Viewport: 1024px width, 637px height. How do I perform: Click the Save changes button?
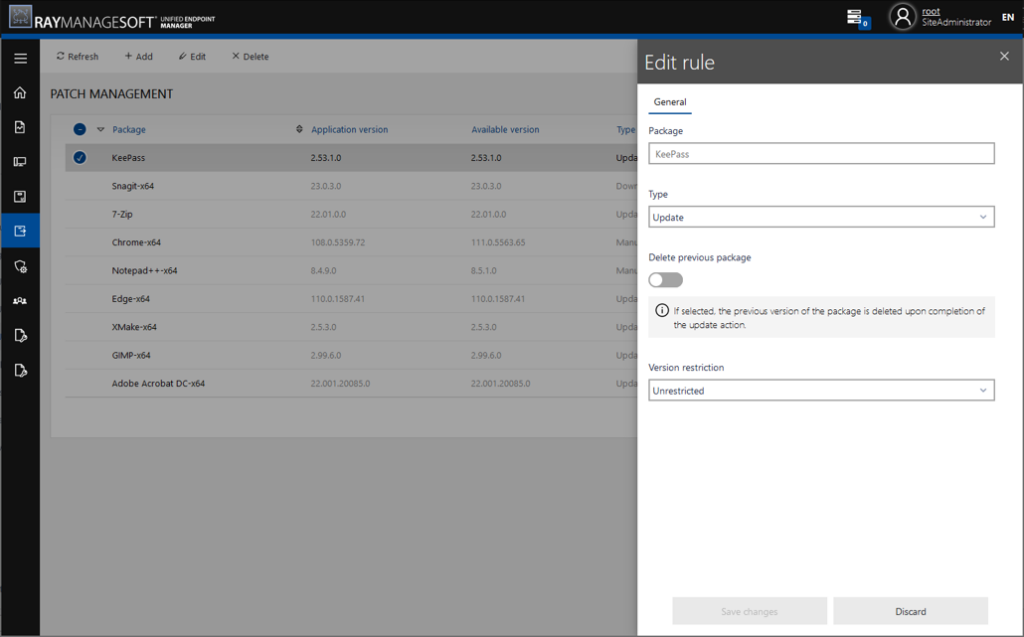tap(749, 612)
